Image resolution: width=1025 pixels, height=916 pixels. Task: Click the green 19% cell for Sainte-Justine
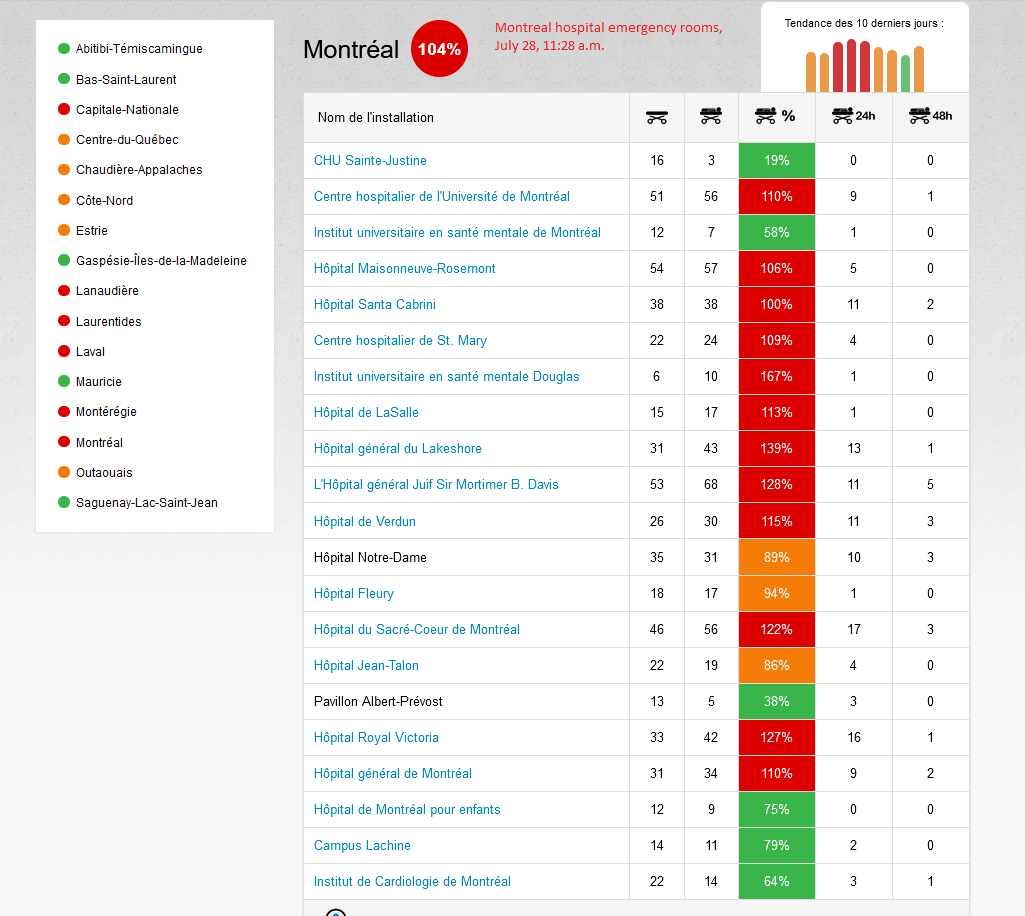pyautogui.click(x=777, y=160)
